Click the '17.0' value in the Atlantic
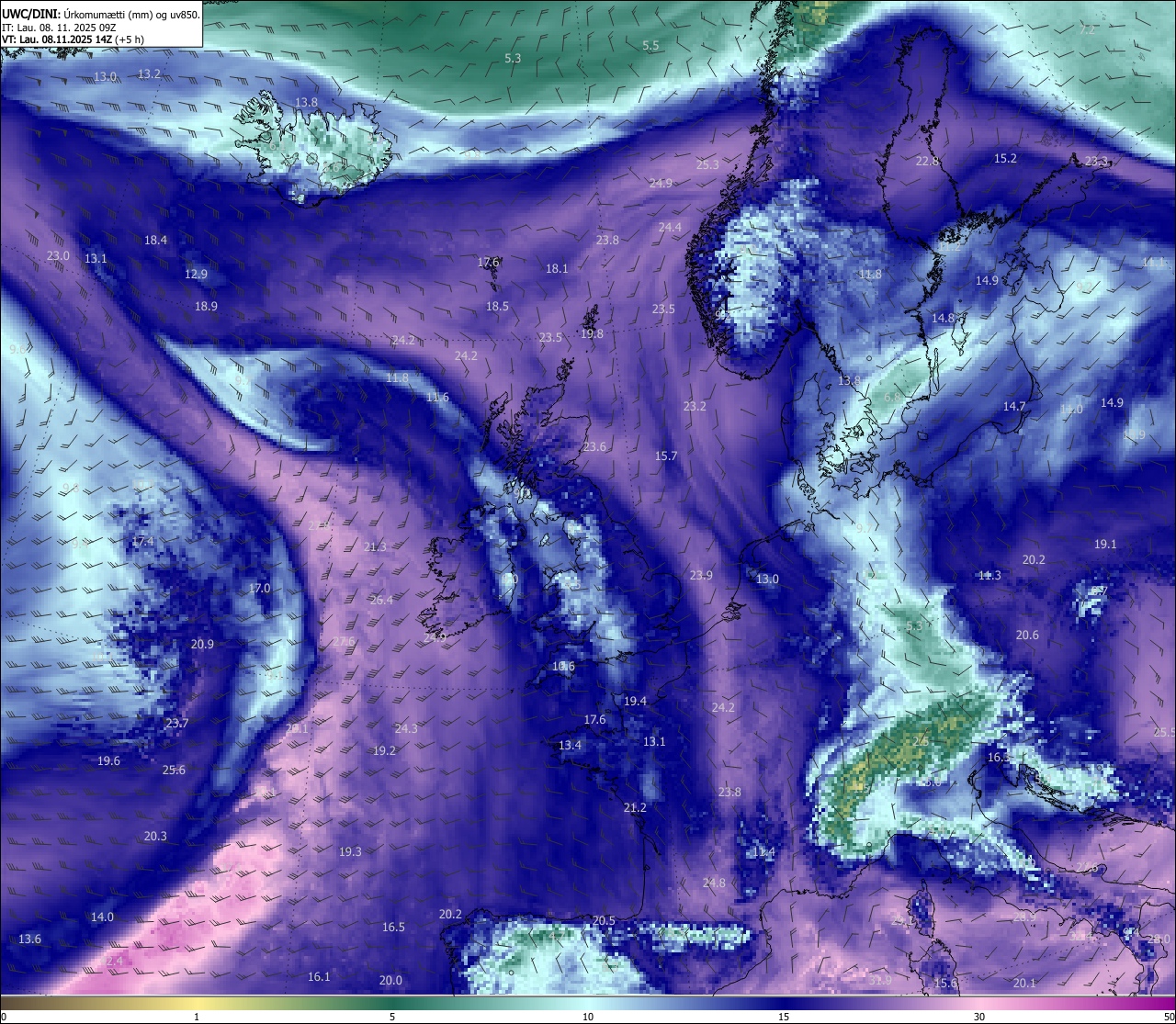The height and width of the screenshot is (1024, 1176). pyautogui.click(x=260, y=589)
